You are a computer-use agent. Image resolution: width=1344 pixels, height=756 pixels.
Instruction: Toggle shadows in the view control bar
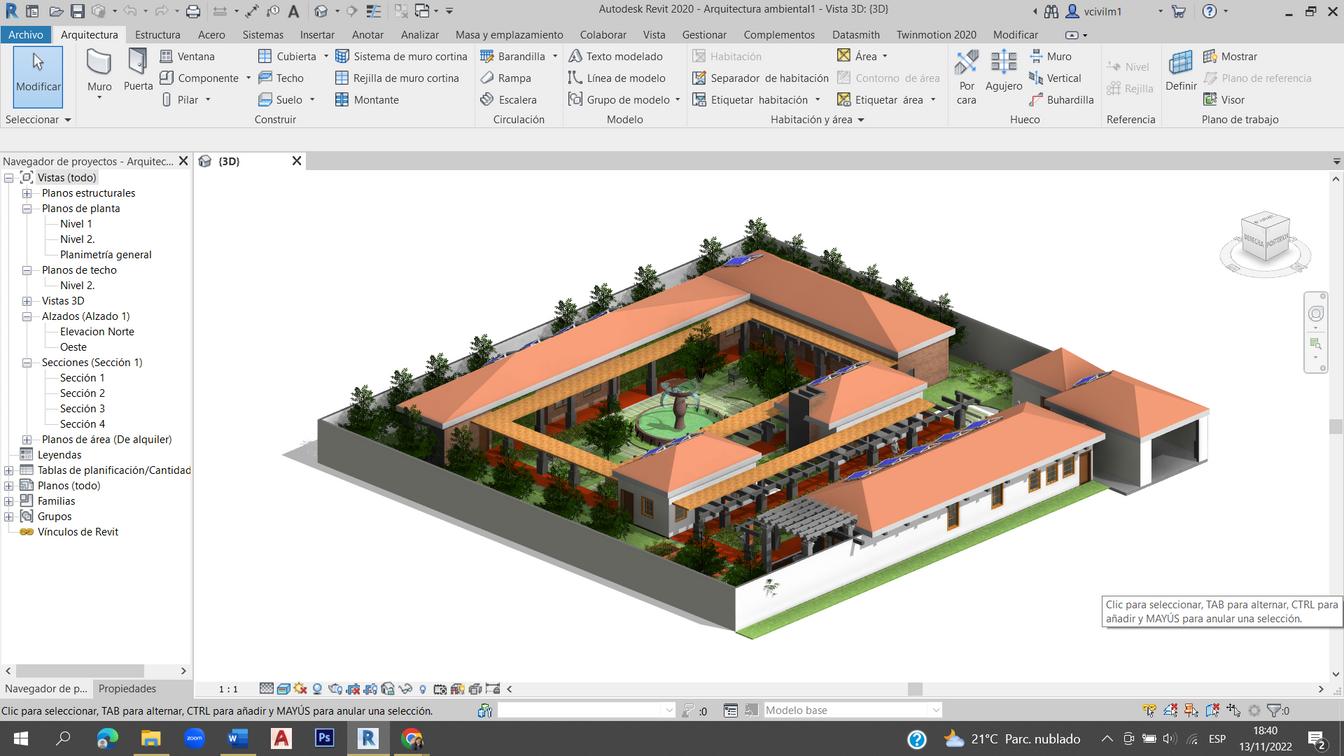pos(317,689)
